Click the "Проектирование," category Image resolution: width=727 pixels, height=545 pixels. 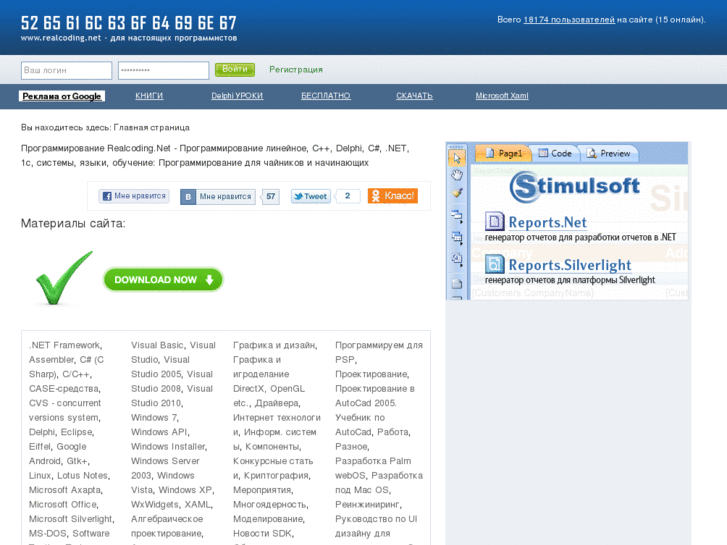point(372,374)
